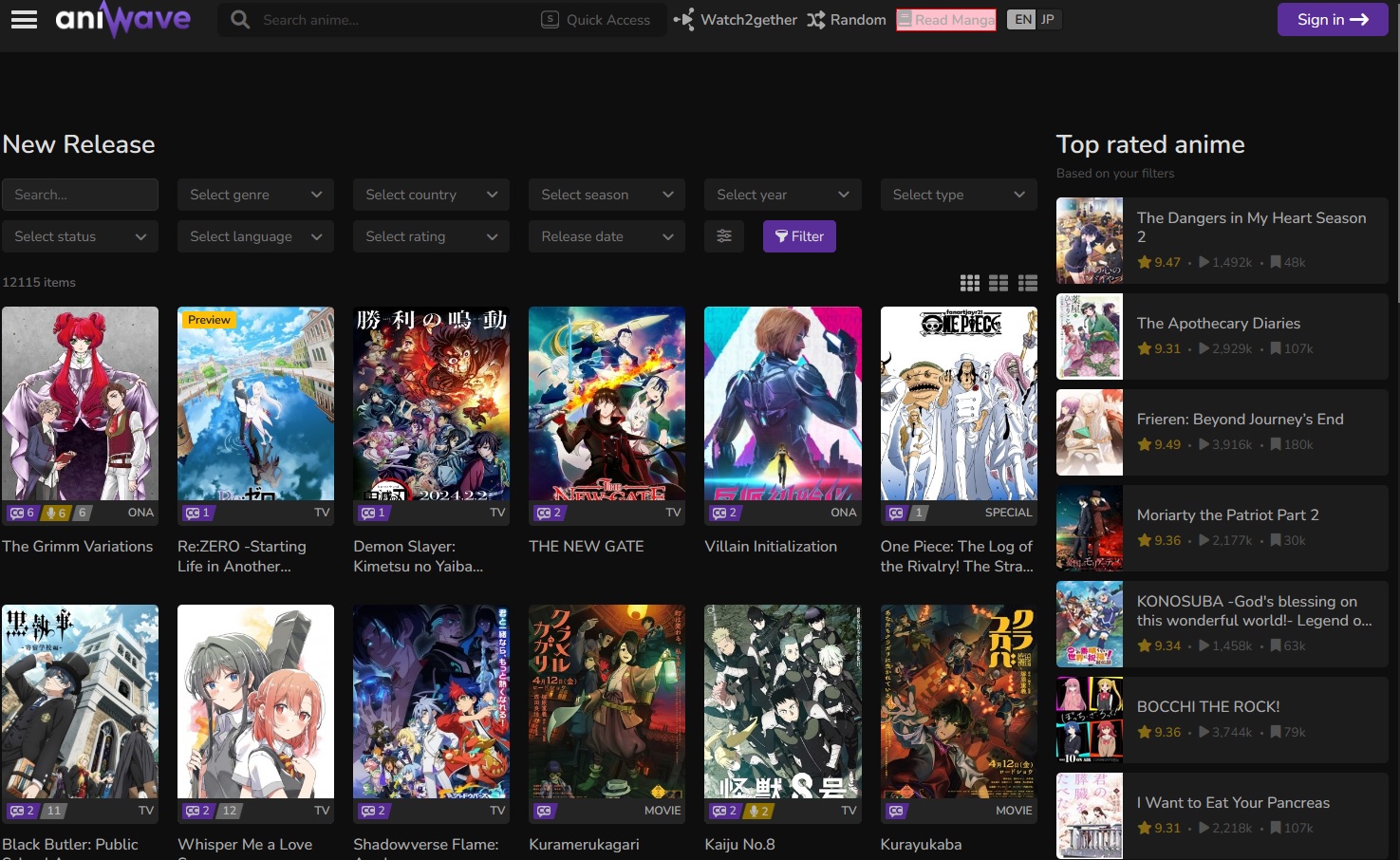1400x860 pixels.
Task: Open Frieren: Beyond Journey's End entry
Action: point(1223,432)
